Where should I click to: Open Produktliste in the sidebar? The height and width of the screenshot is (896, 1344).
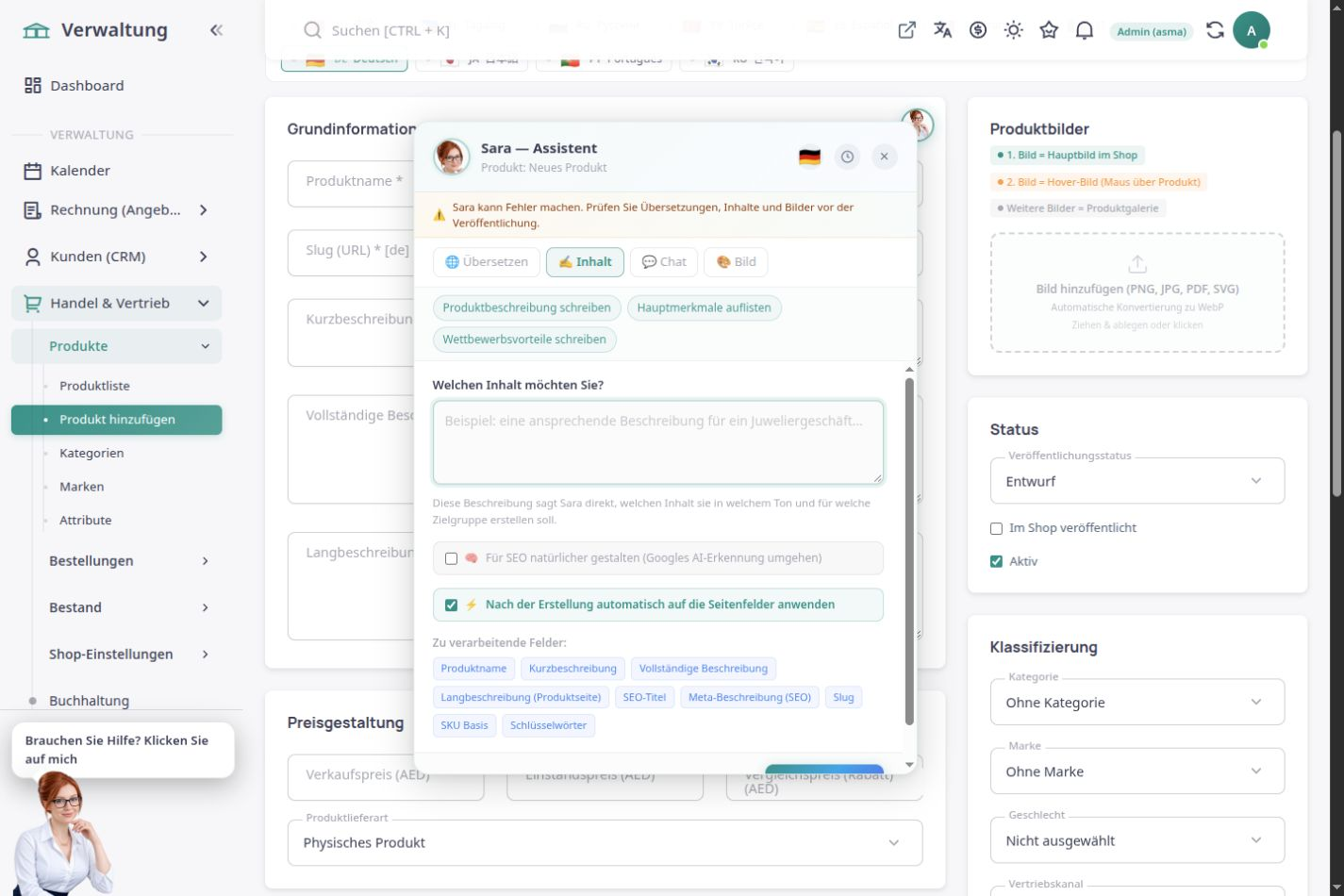point(94,386)
